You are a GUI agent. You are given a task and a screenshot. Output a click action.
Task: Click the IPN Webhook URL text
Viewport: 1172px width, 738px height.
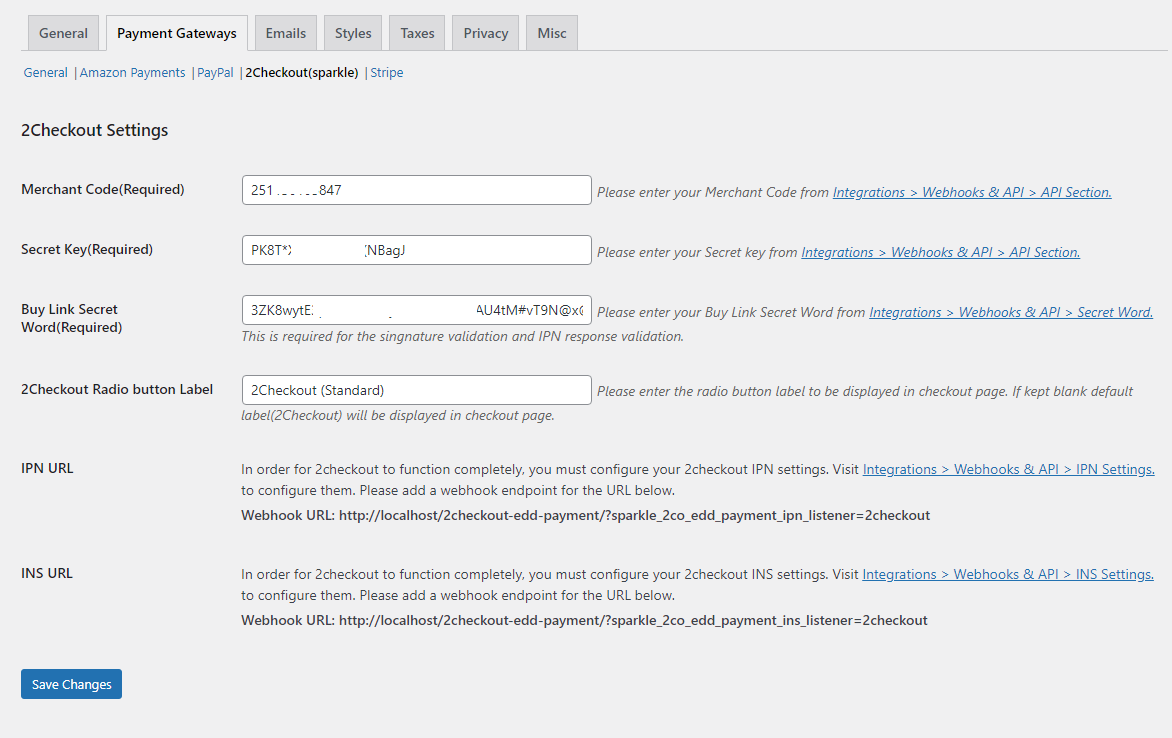pyautogui.click(x=585, y=515)
